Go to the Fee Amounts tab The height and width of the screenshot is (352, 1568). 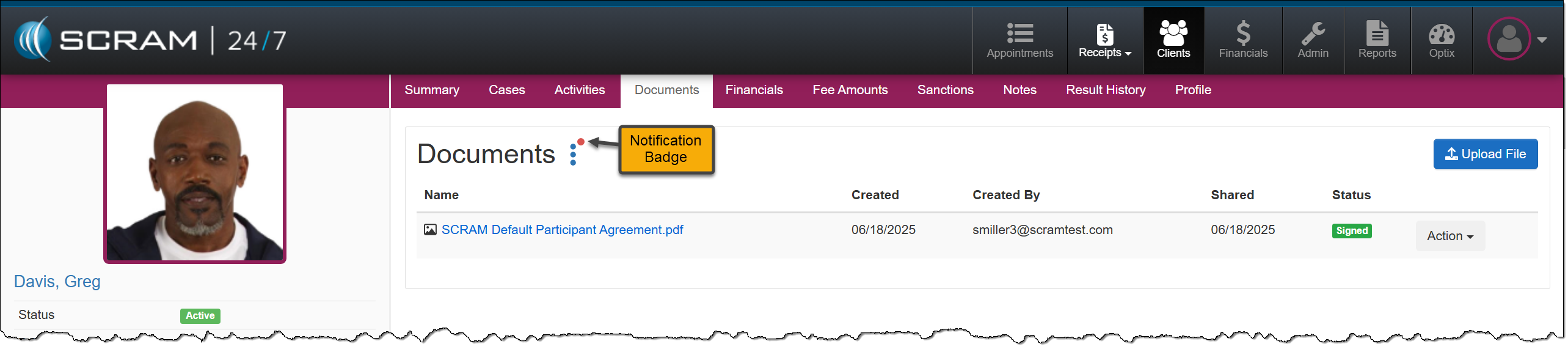(x=850, y=90)
